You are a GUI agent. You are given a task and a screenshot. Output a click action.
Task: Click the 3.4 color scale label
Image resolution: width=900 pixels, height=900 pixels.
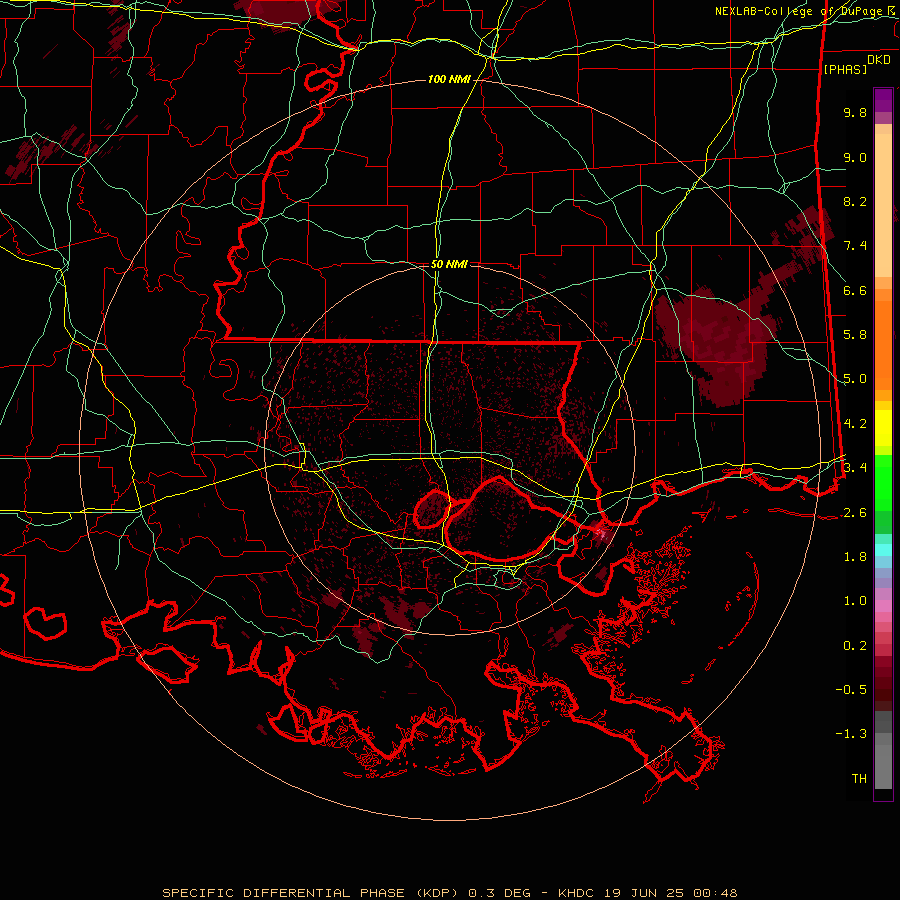coord(855,467)
